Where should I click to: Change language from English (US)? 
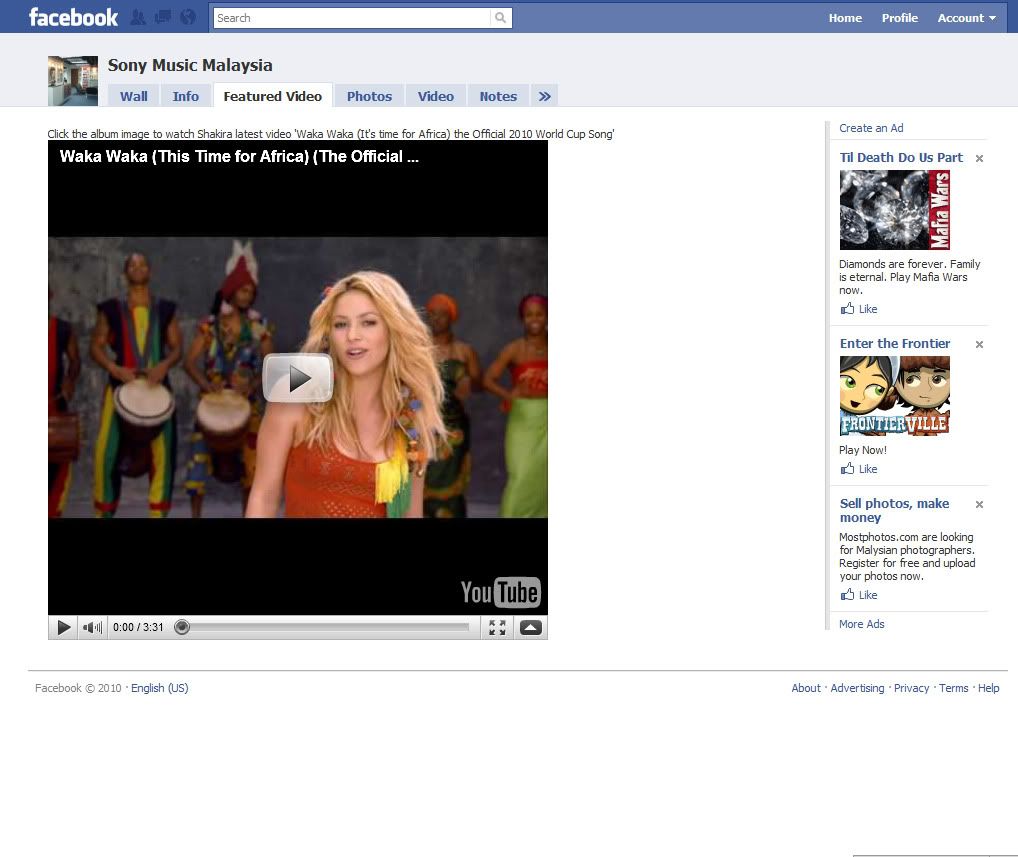(160, 688)
